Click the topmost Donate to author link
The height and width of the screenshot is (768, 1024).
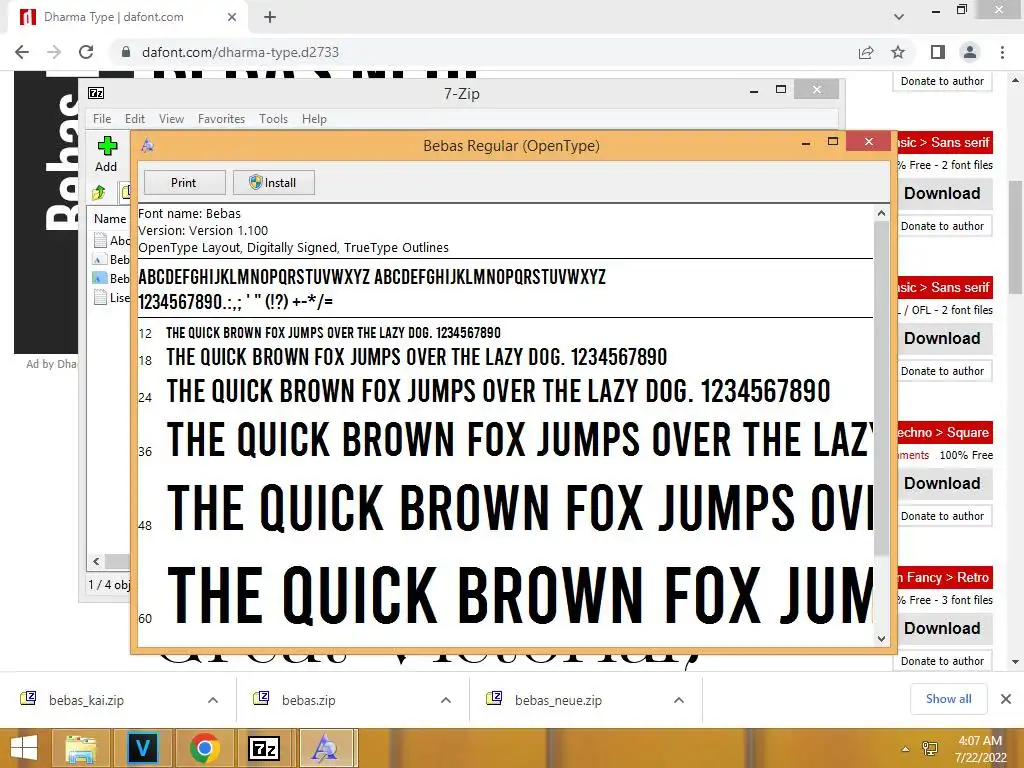click(x=942, y=82)
